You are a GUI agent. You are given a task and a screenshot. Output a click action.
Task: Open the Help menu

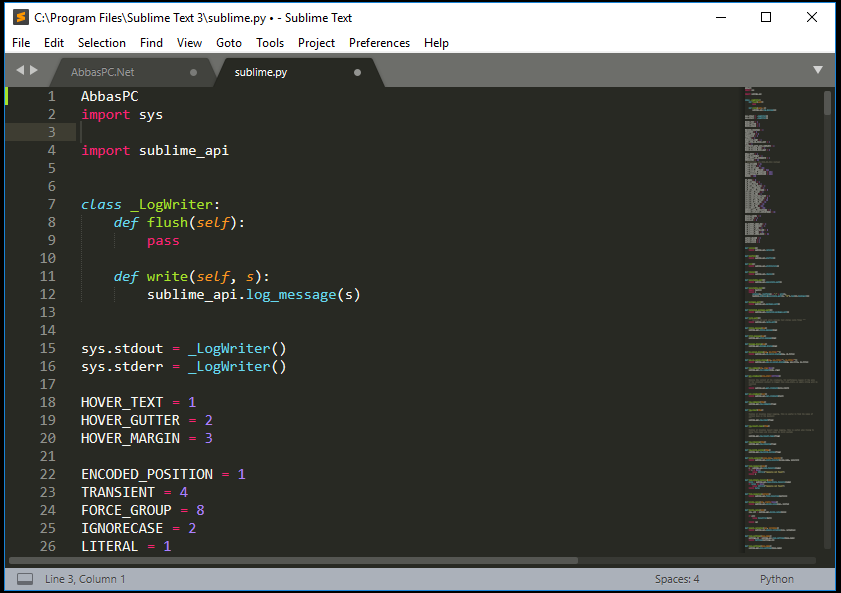point(436,43)
